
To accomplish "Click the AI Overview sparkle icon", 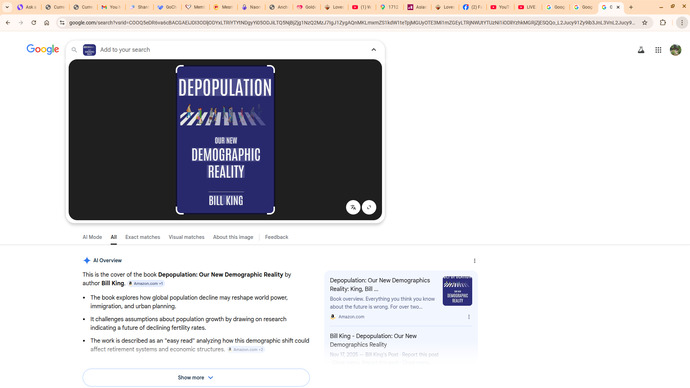I will 87,260.
